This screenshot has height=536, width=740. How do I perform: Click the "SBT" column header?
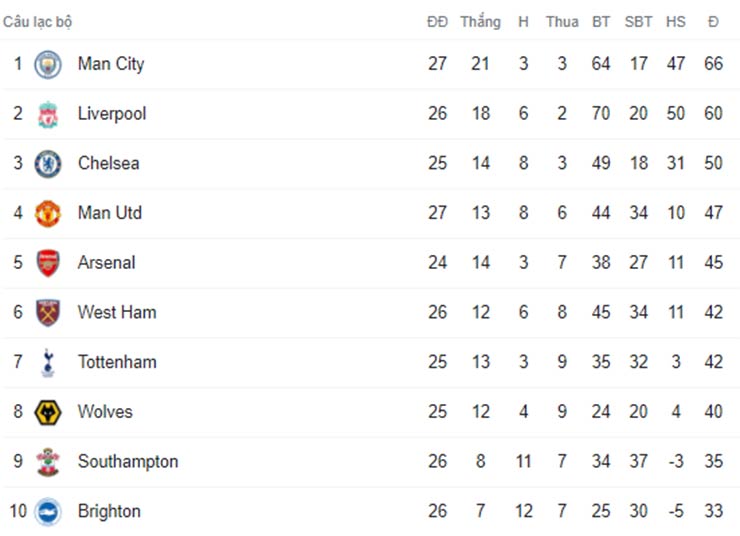[638, 22]
